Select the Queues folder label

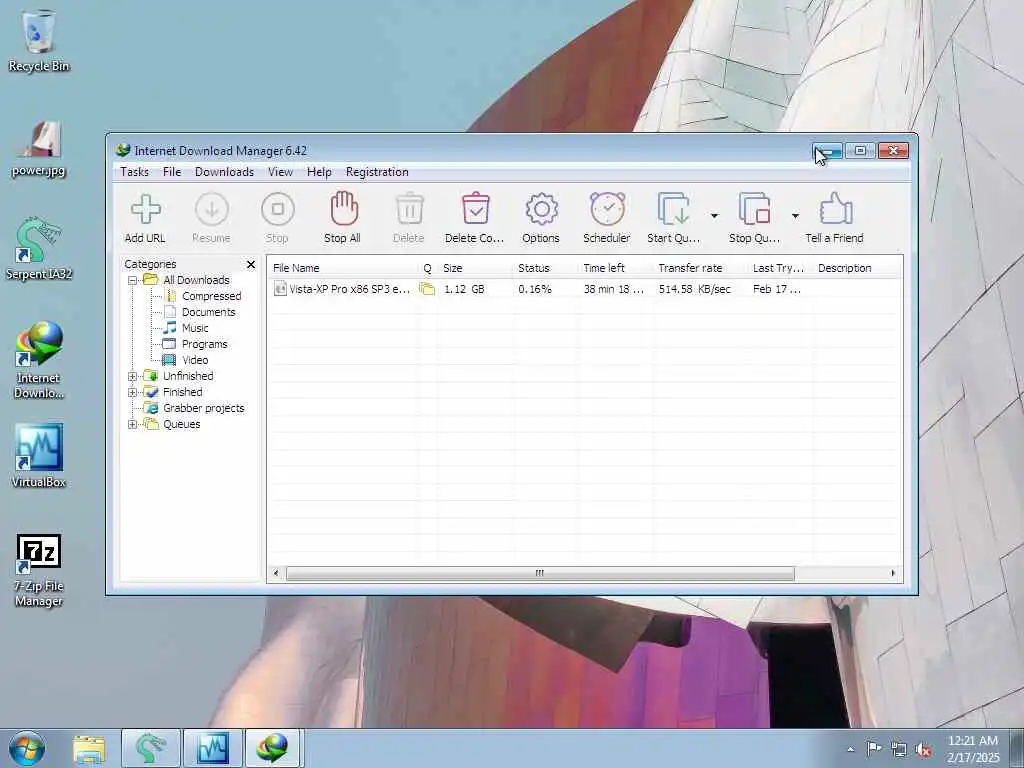pyautogui.click(x=182, y=424)
